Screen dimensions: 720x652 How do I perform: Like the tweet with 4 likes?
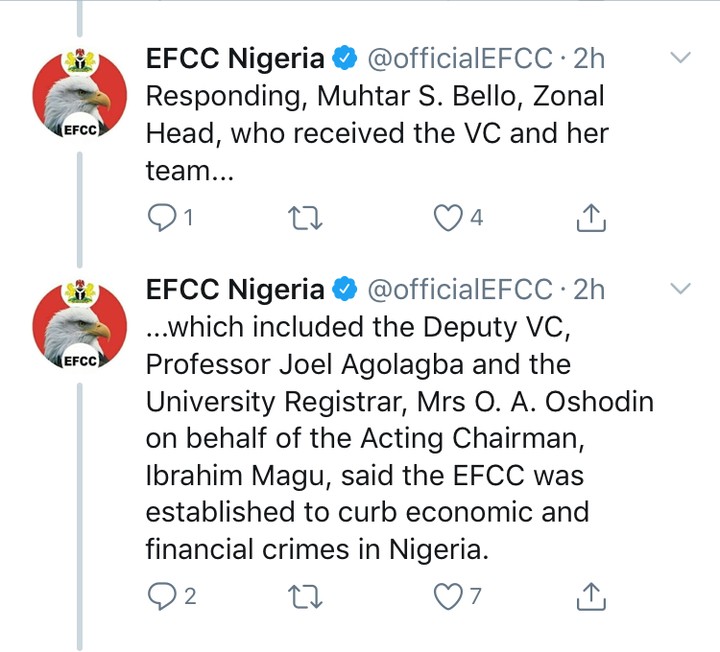pyautogui.click(x=449, y=216)
